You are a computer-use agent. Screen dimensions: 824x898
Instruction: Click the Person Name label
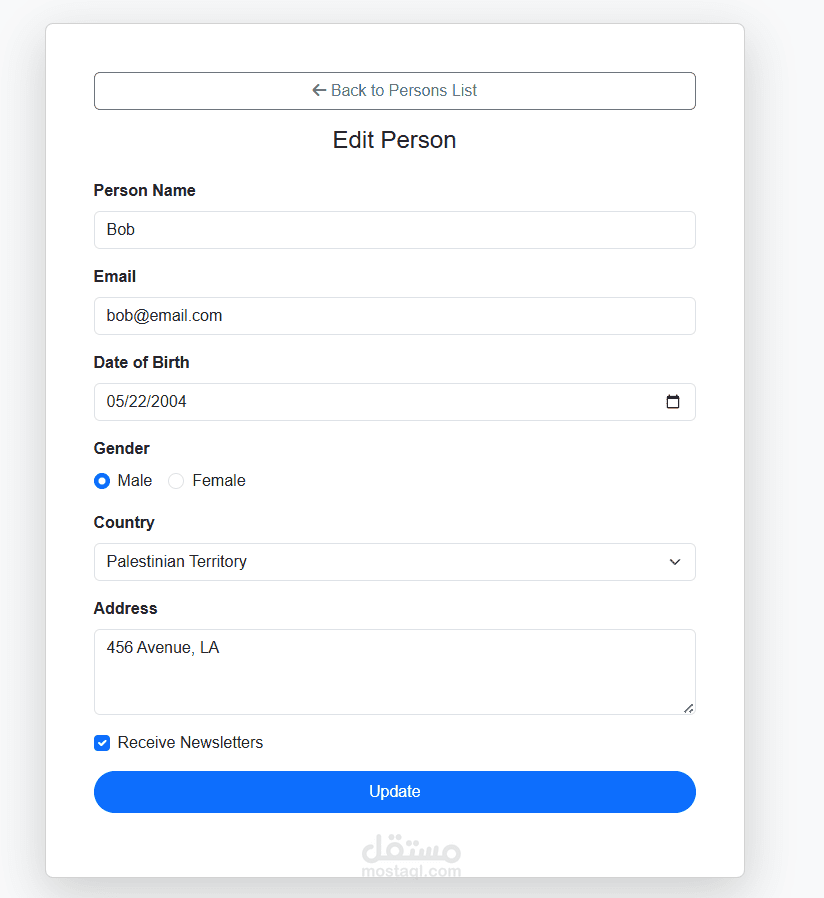(x=144, y=191)
